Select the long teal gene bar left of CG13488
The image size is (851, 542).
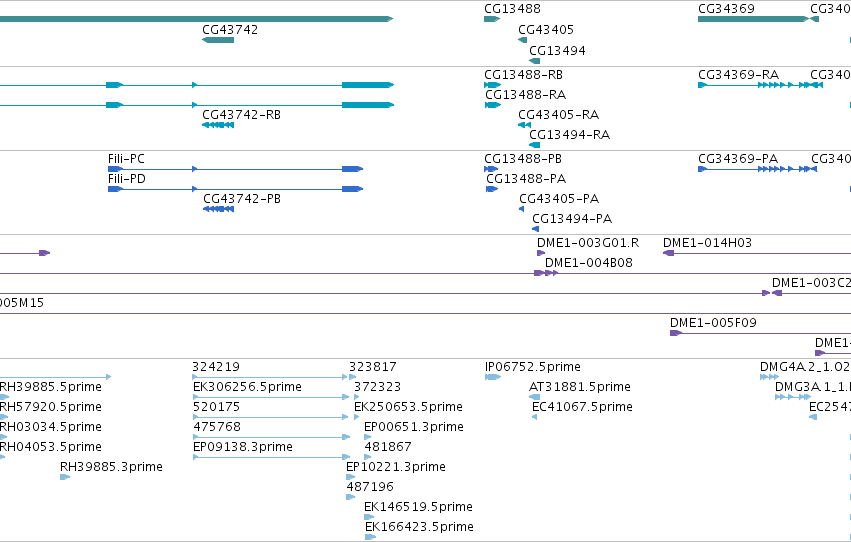coord(196,19)
